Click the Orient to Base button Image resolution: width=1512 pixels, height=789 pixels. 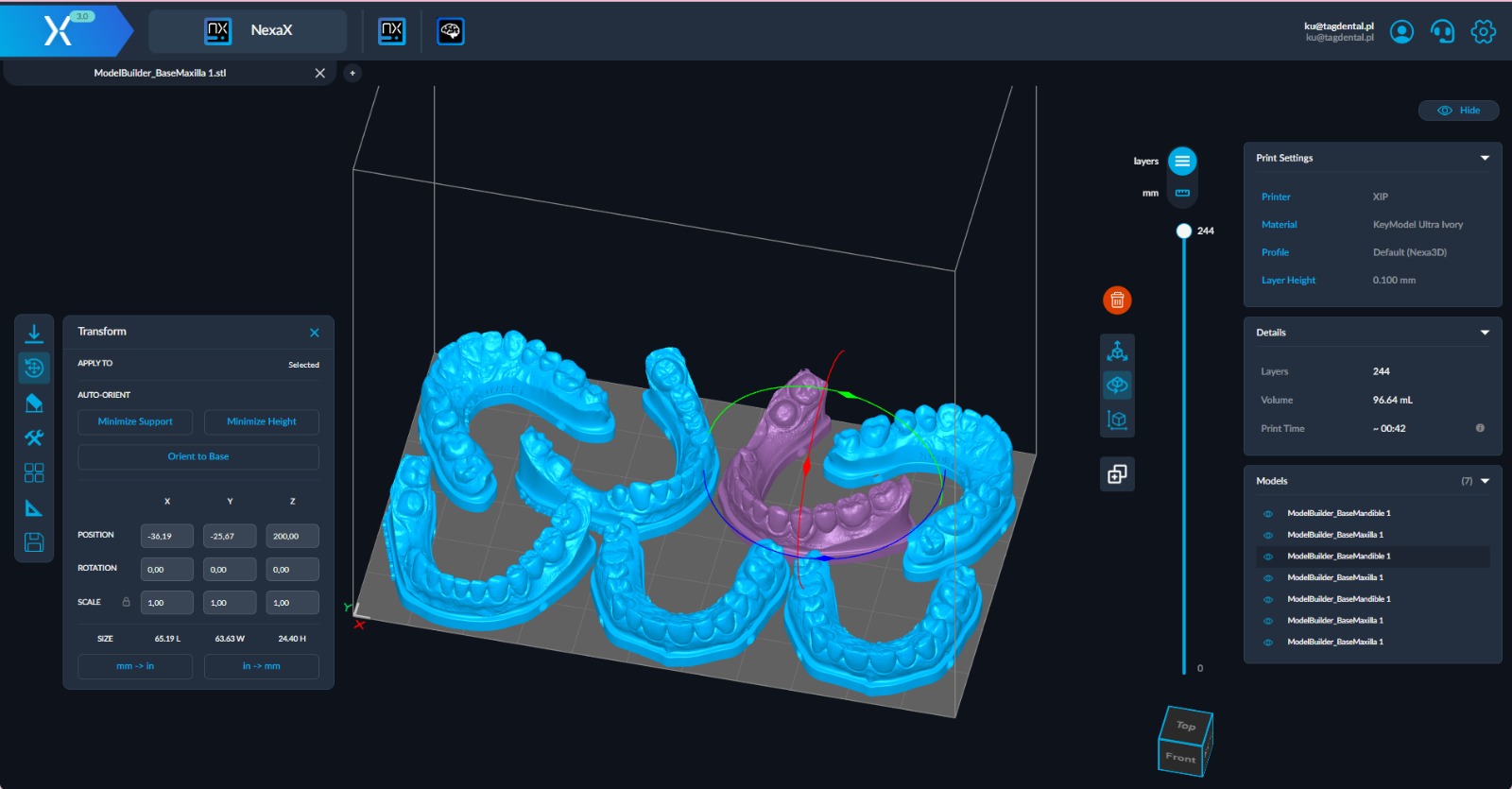point(198,456)
